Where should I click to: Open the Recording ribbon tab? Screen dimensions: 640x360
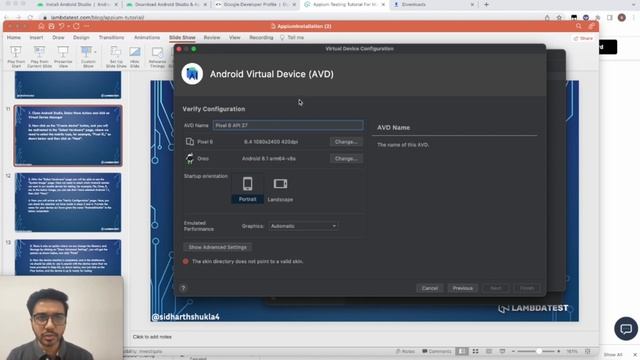point(261,38)
